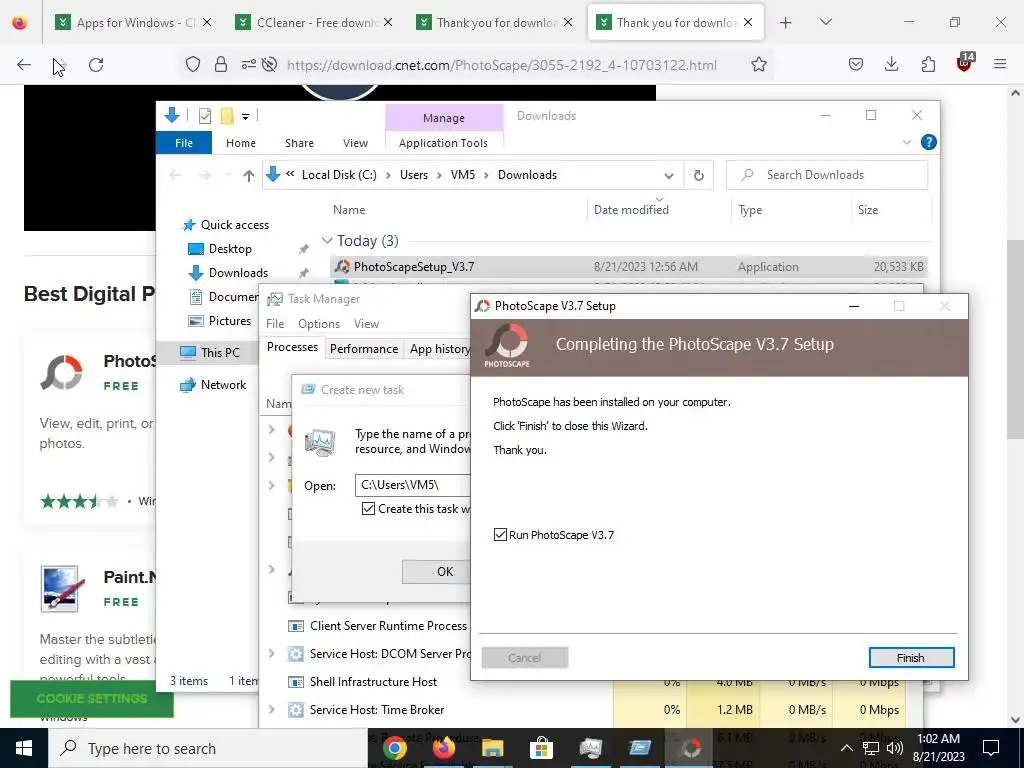Click Finish in PhotoScape setup
The height and width of the screenshot is (768, 1024).
[x=911, y=658]
